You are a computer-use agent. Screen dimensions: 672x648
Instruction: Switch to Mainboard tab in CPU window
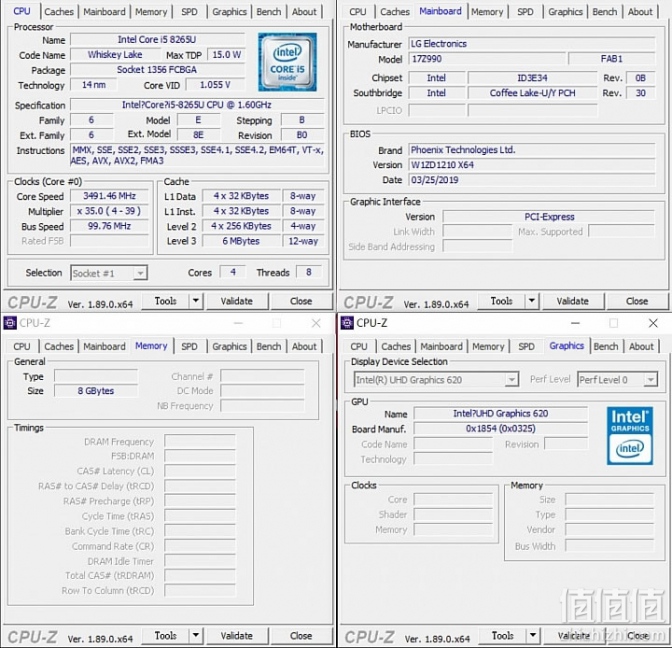[x=104, y=12]
